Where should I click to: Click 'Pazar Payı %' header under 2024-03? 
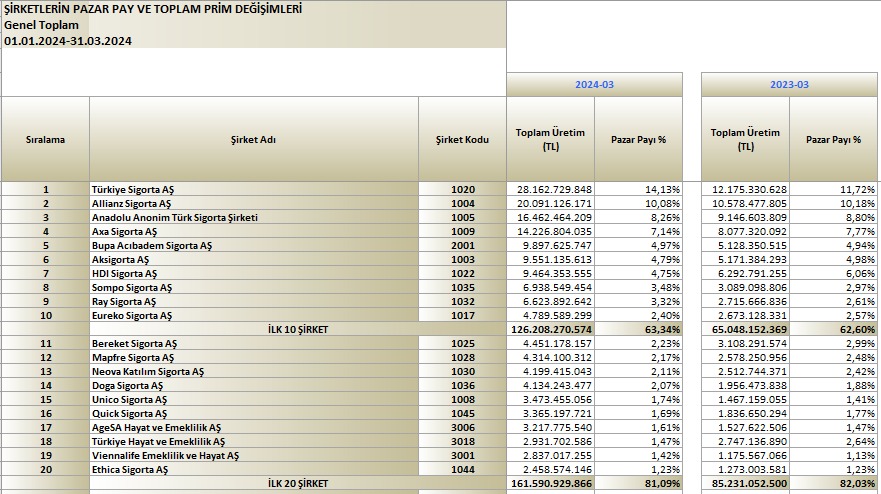tap(639, 139)
